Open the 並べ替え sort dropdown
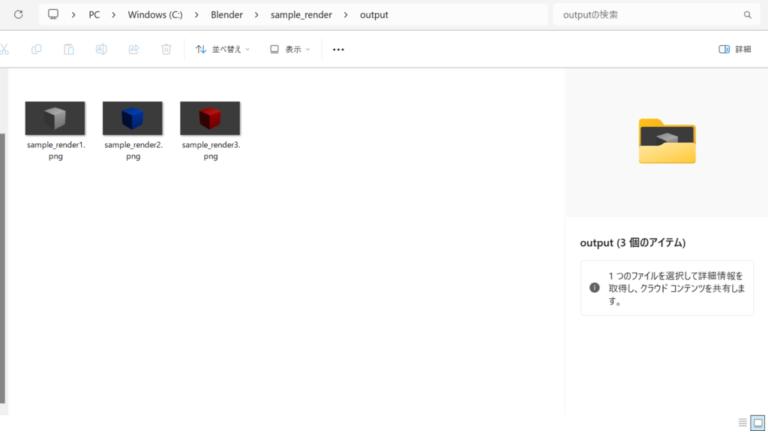Screen dimensions: 768x431 click(x=222, y=49)
